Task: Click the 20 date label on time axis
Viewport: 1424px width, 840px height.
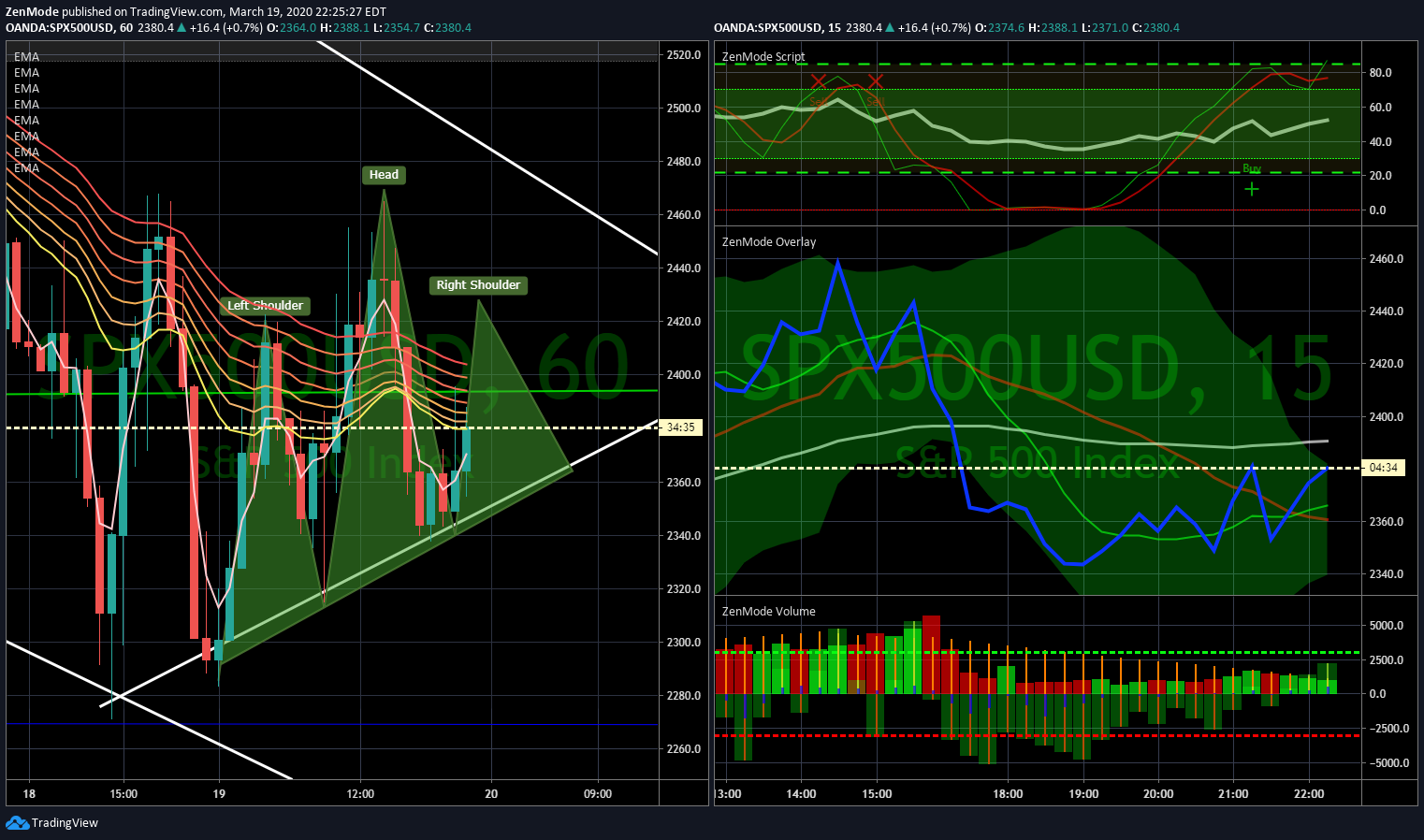Action: tap(491, 794)
